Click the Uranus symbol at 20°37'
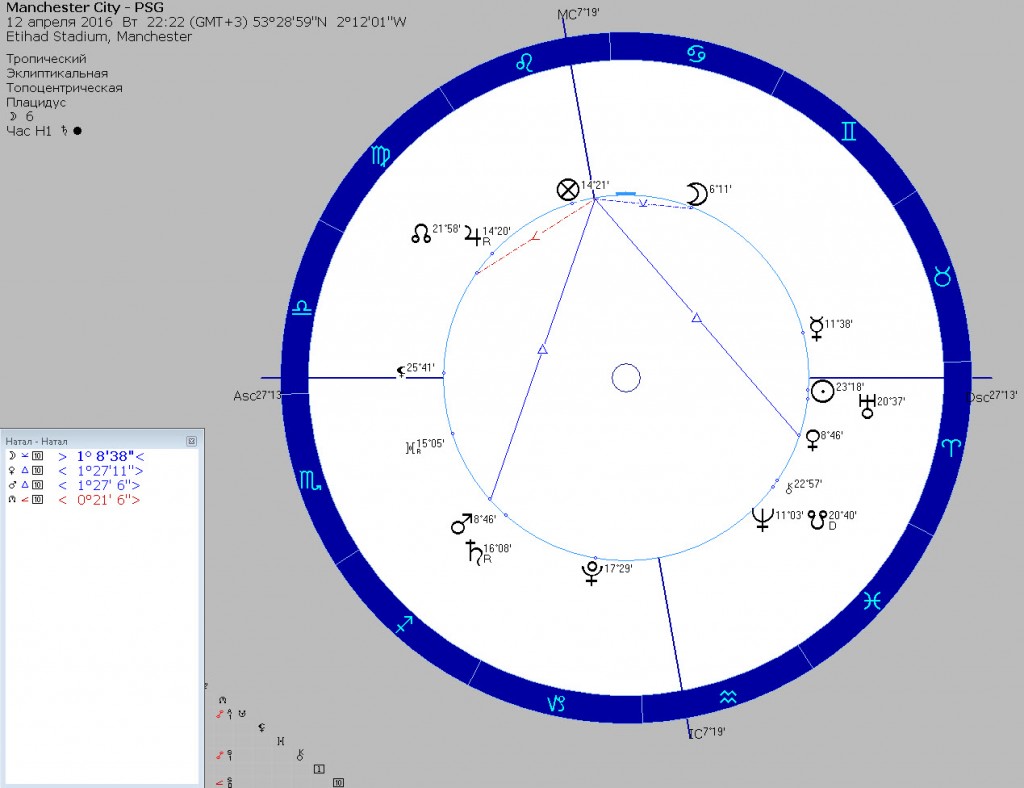 (x=866, y=406)
